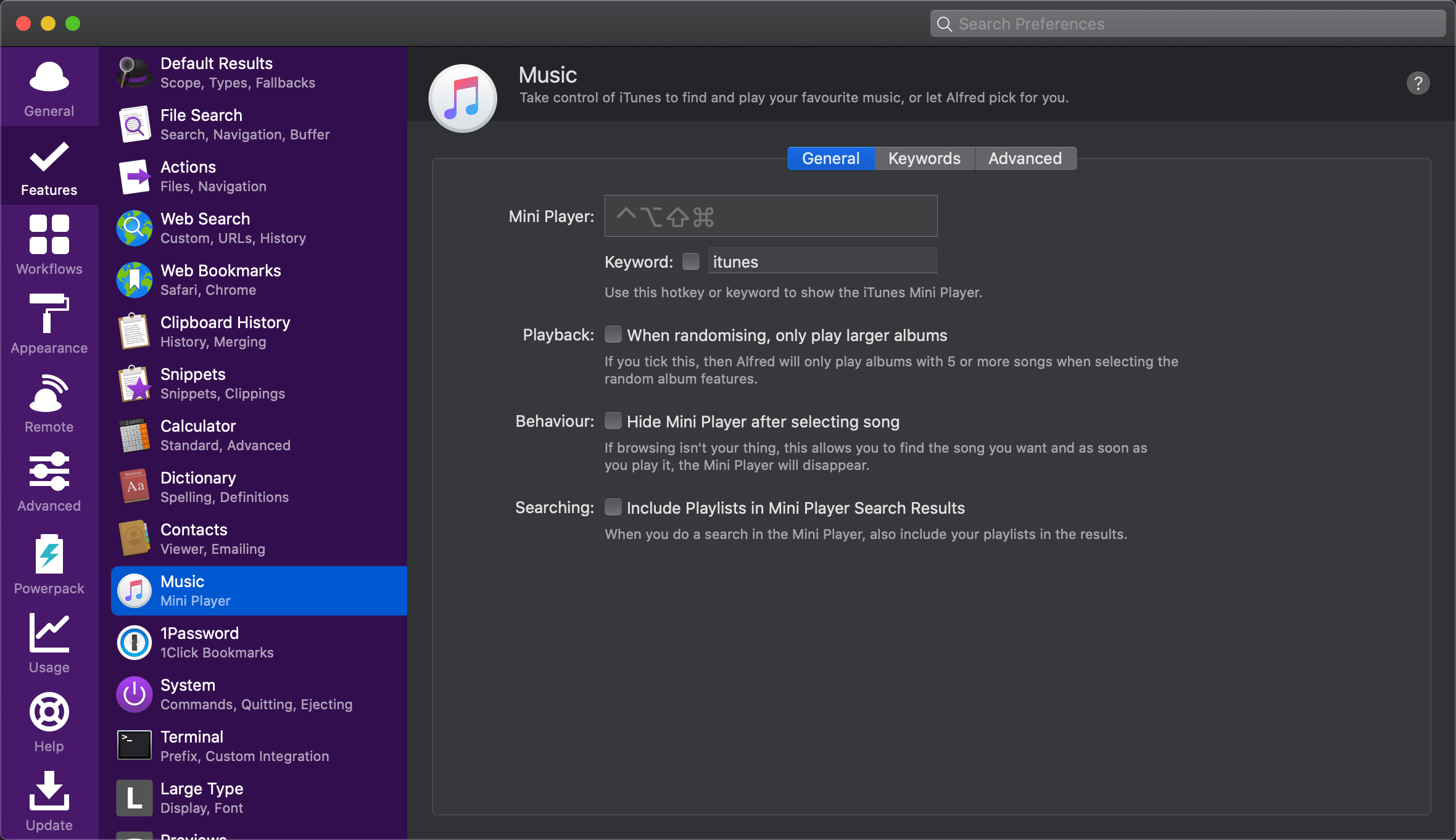
Task: Open the Workflows section
Action: [x=49, y=245]
